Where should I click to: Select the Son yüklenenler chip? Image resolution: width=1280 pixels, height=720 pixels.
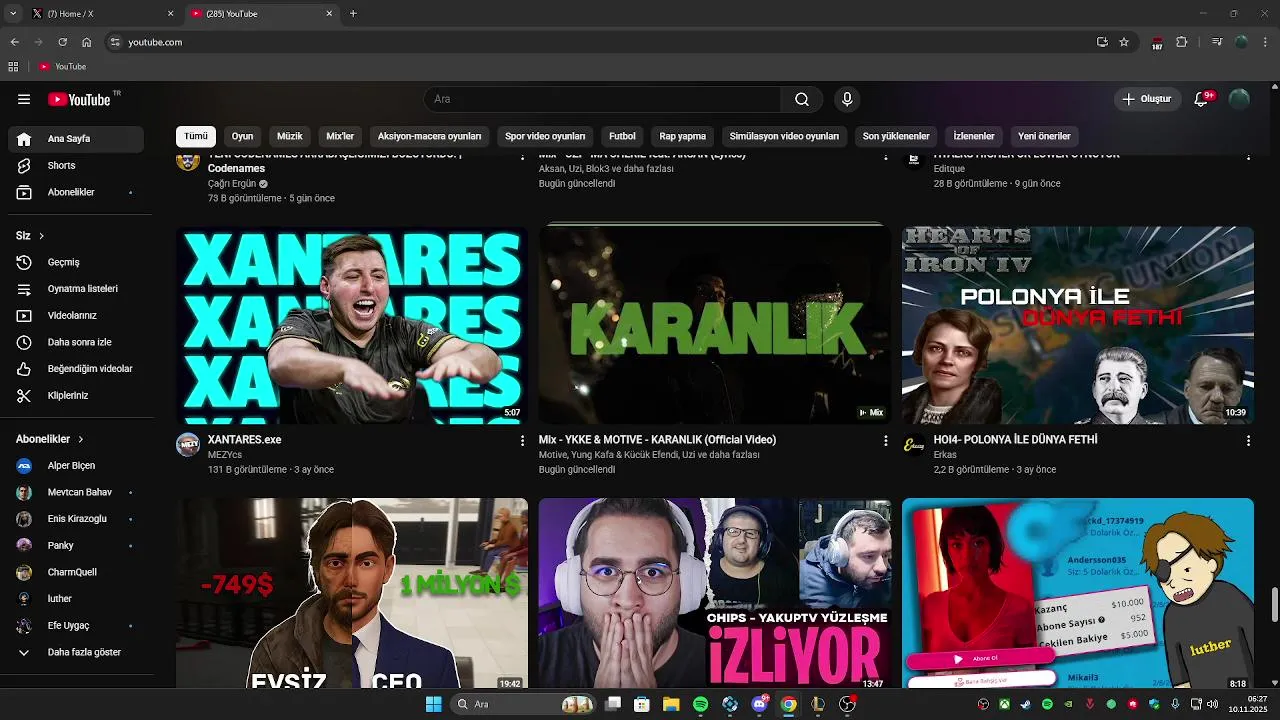pyautogui.click(x=896, y=136)
